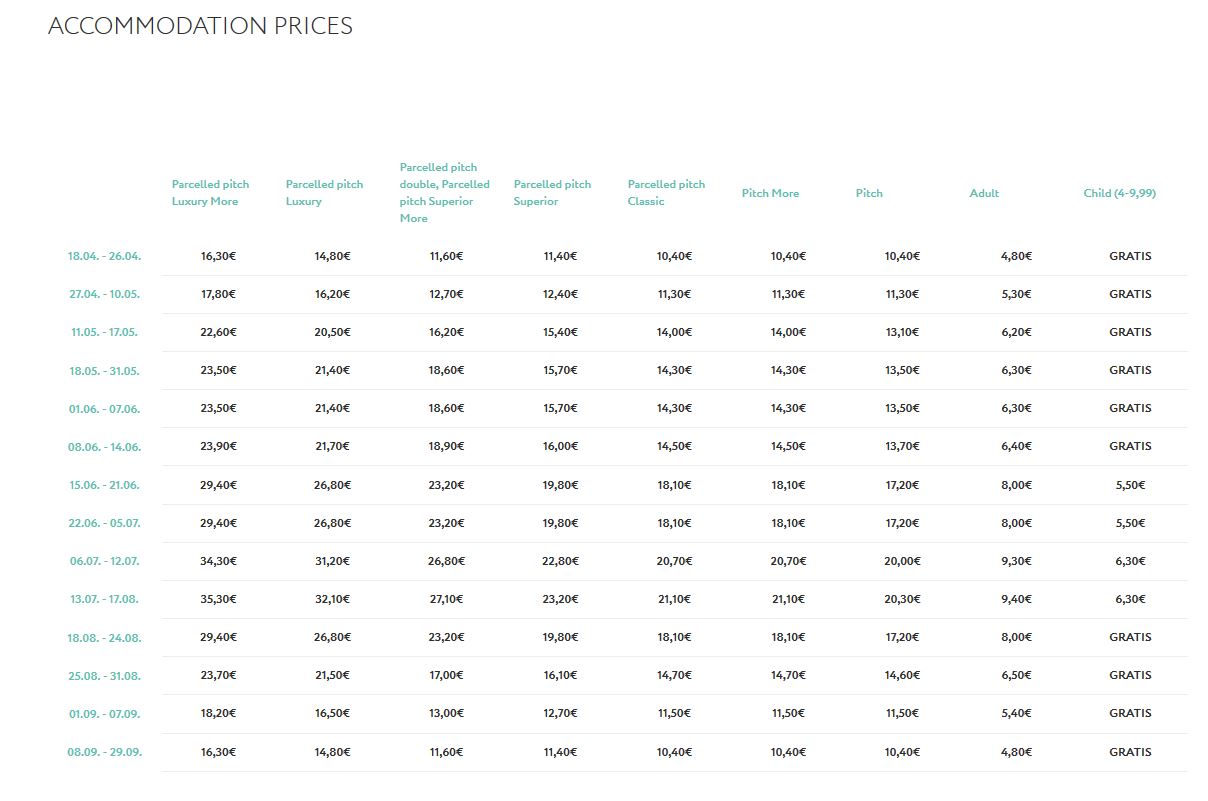Click the Parcelled pitch Luxury More column header

point(210,193)
